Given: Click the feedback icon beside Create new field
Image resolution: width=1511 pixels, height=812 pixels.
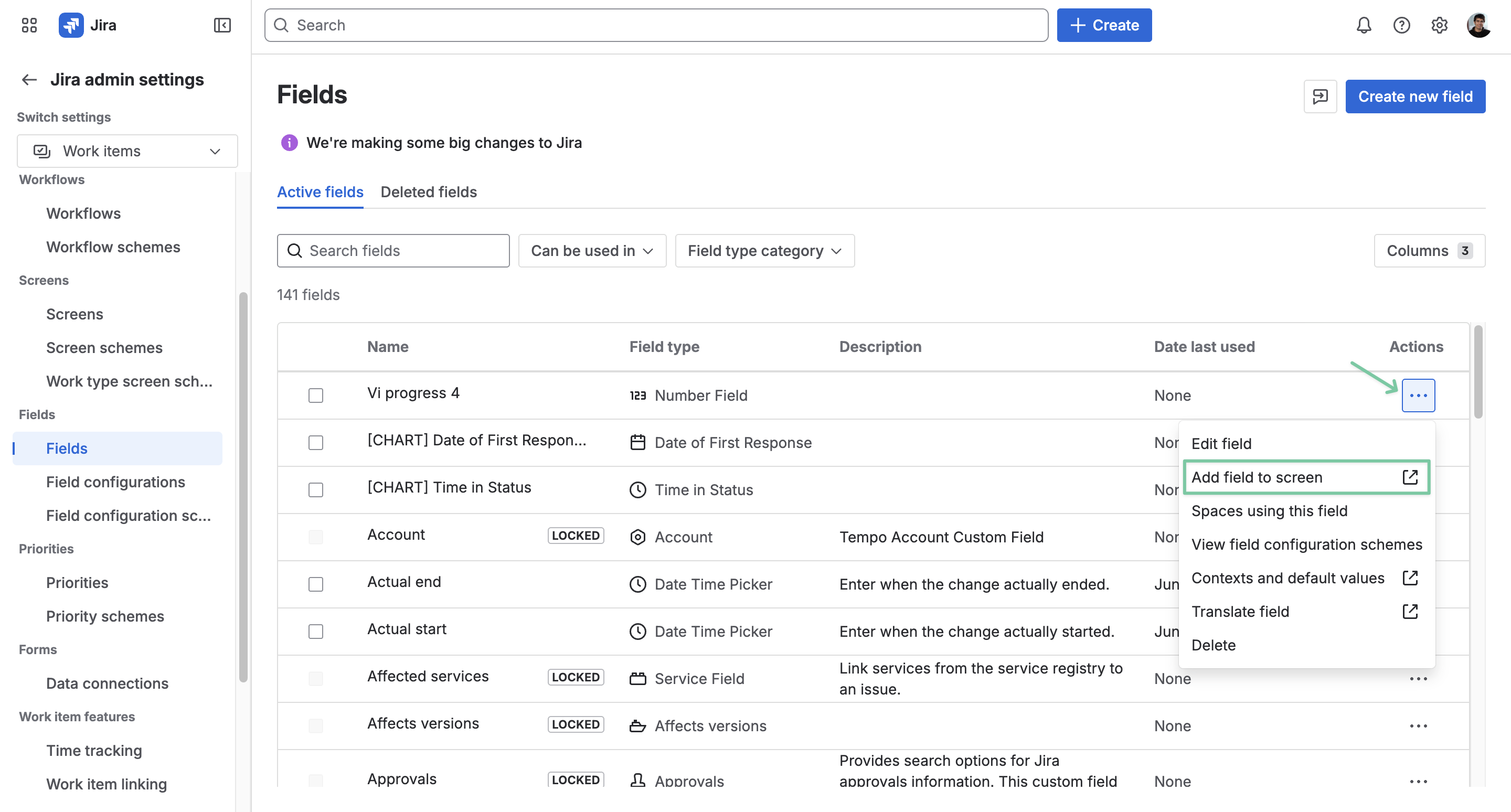Looking at the screenshot, I should [1320, 96].
